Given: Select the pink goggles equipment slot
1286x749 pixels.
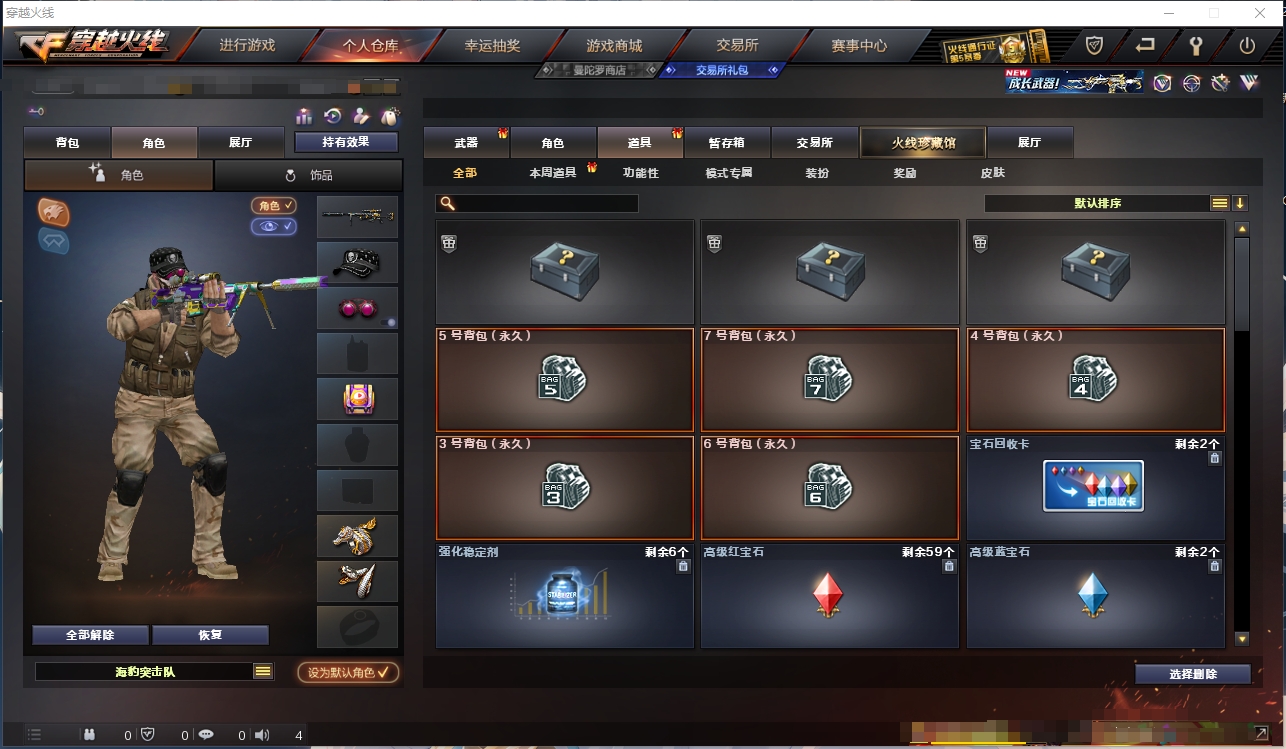Looking at the screenshot, I should tap(357, 308).
